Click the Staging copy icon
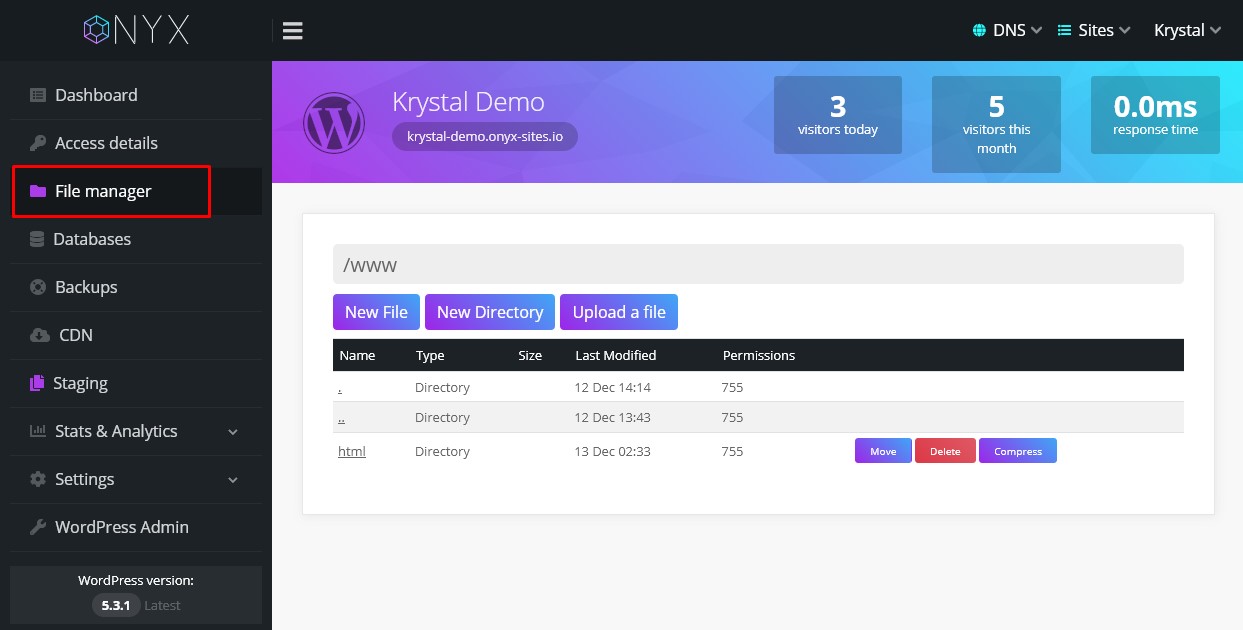1243x630 pixels. [38, 383]
